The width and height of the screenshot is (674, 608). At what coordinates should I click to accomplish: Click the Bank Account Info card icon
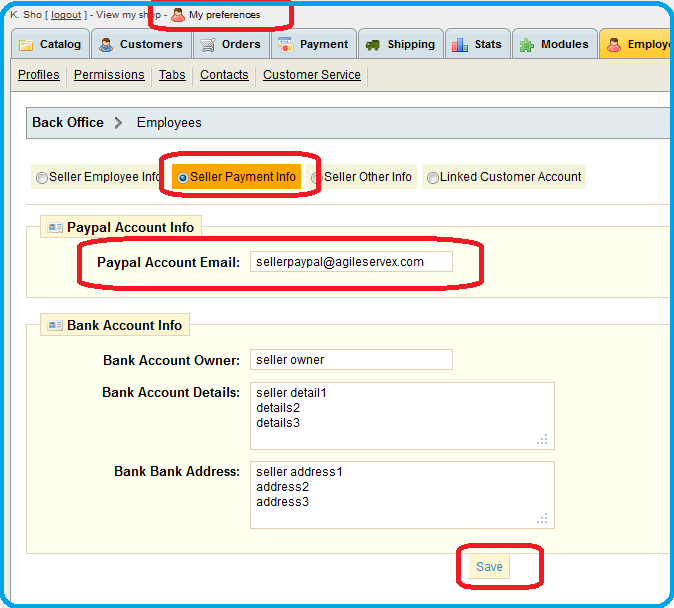(x=55, y=325)
